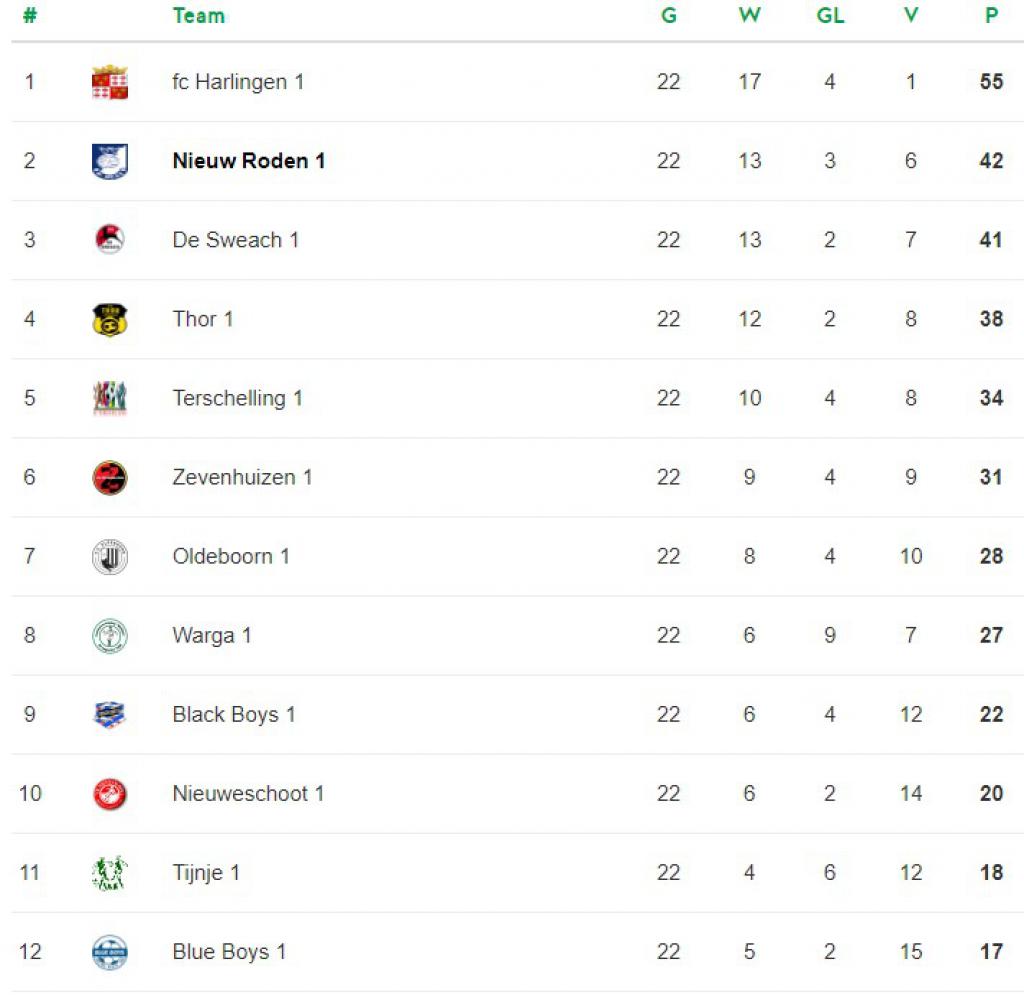Click the Terschelling team logo
This screenshot has width=1024, height=995.
tap(110, 398)
